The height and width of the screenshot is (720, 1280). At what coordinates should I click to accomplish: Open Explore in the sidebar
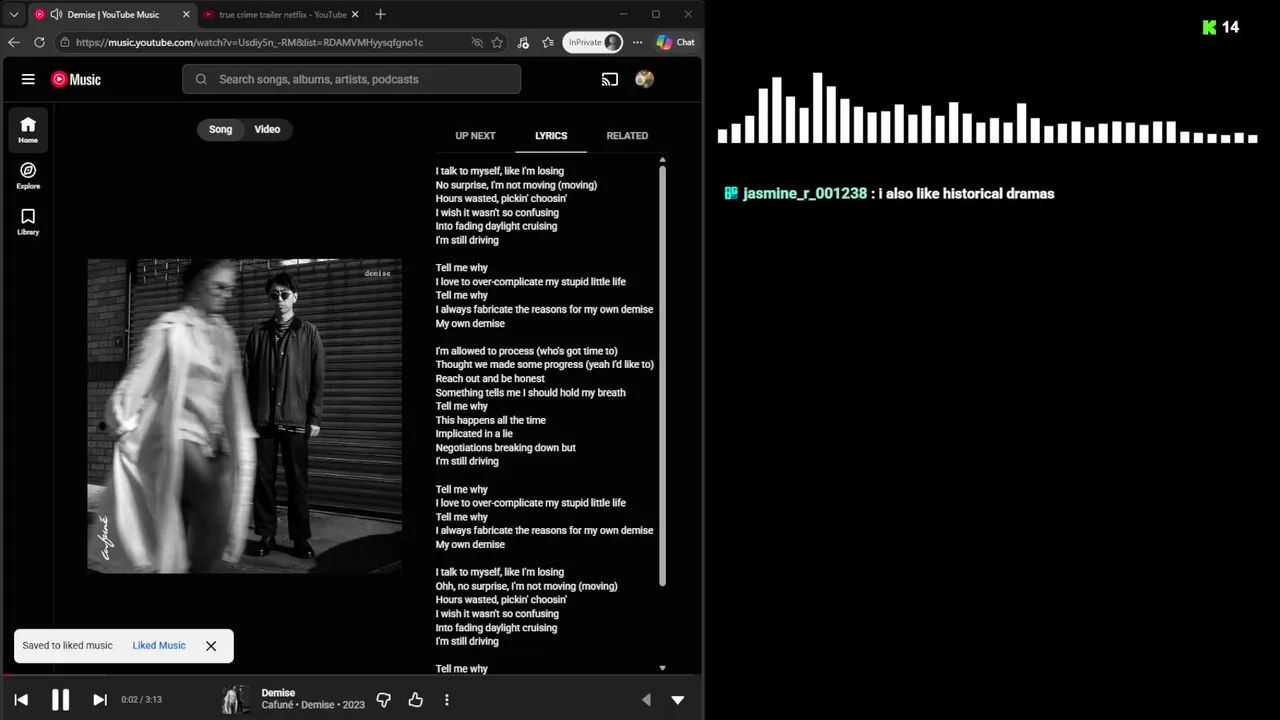coord(28,175)
